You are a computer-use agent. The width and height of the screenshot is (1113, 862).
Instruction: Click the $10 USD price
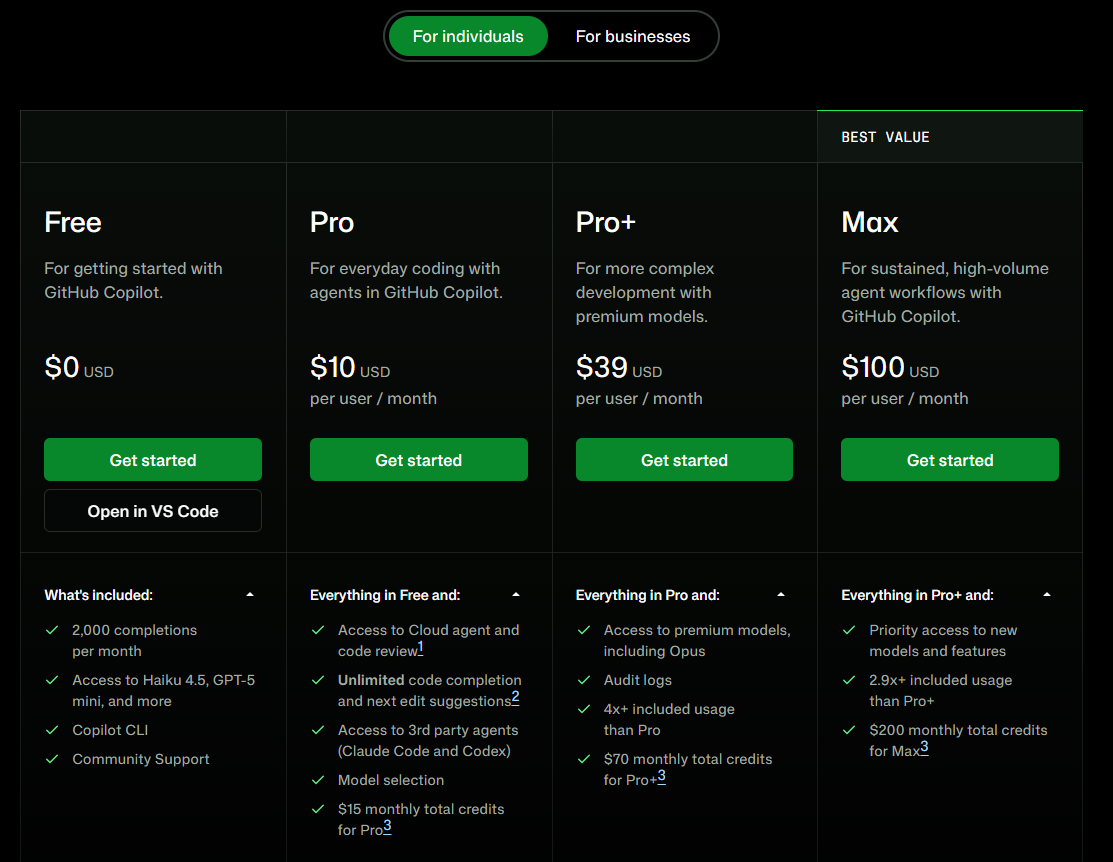coord(350,368)
